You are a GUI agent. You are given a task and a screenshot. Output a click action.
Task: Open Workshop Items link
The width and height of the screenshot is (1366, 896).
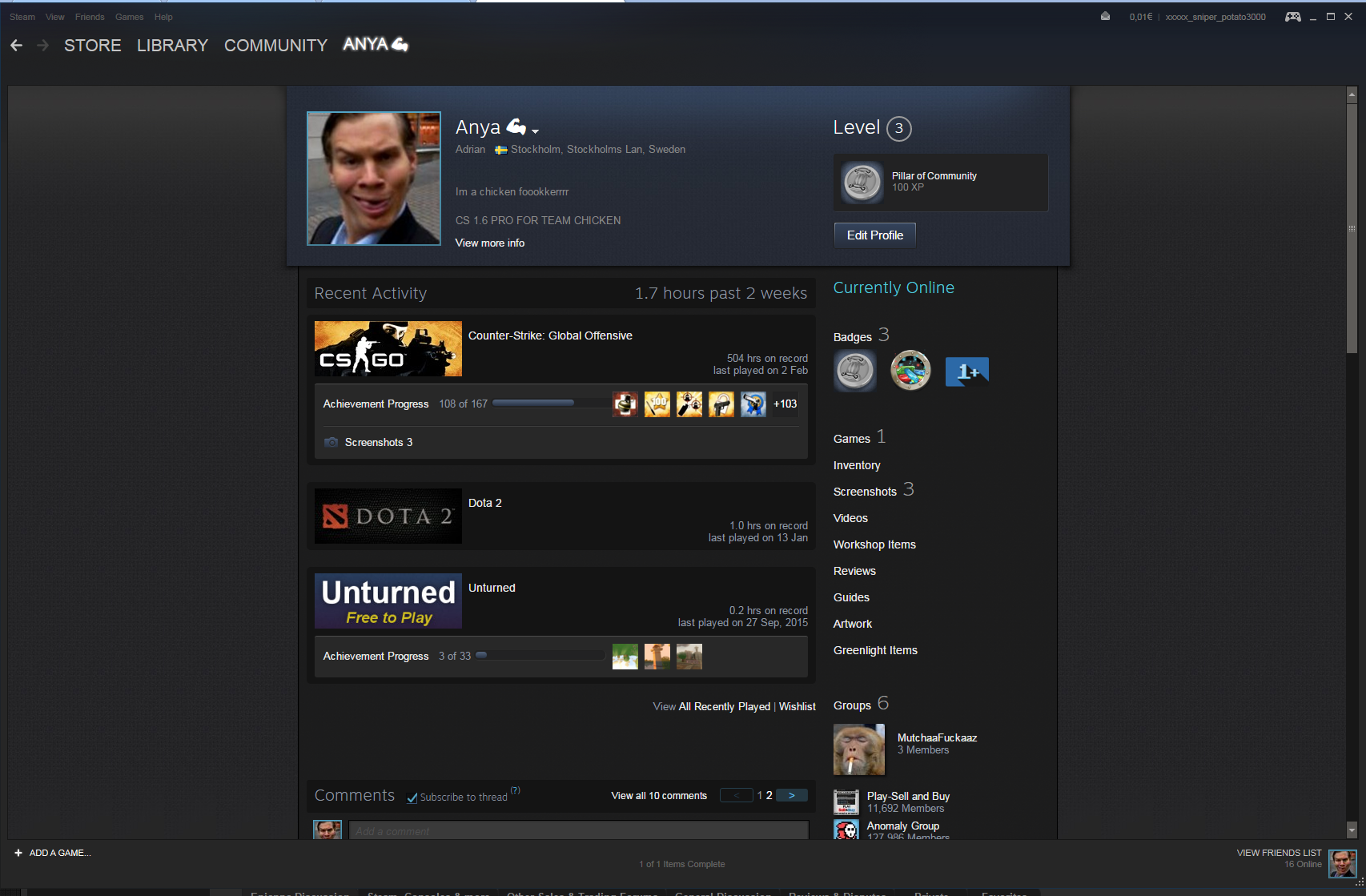point(874,545)
